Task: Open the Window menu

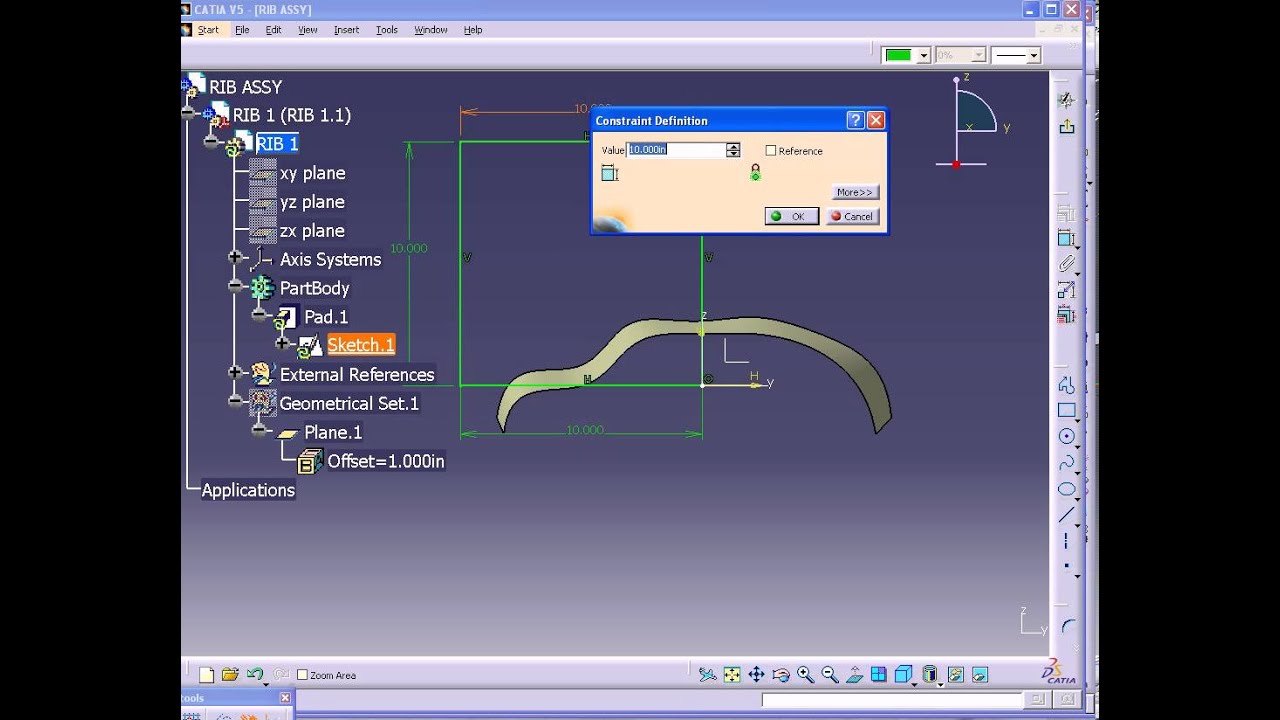Action: click(431, 30)
